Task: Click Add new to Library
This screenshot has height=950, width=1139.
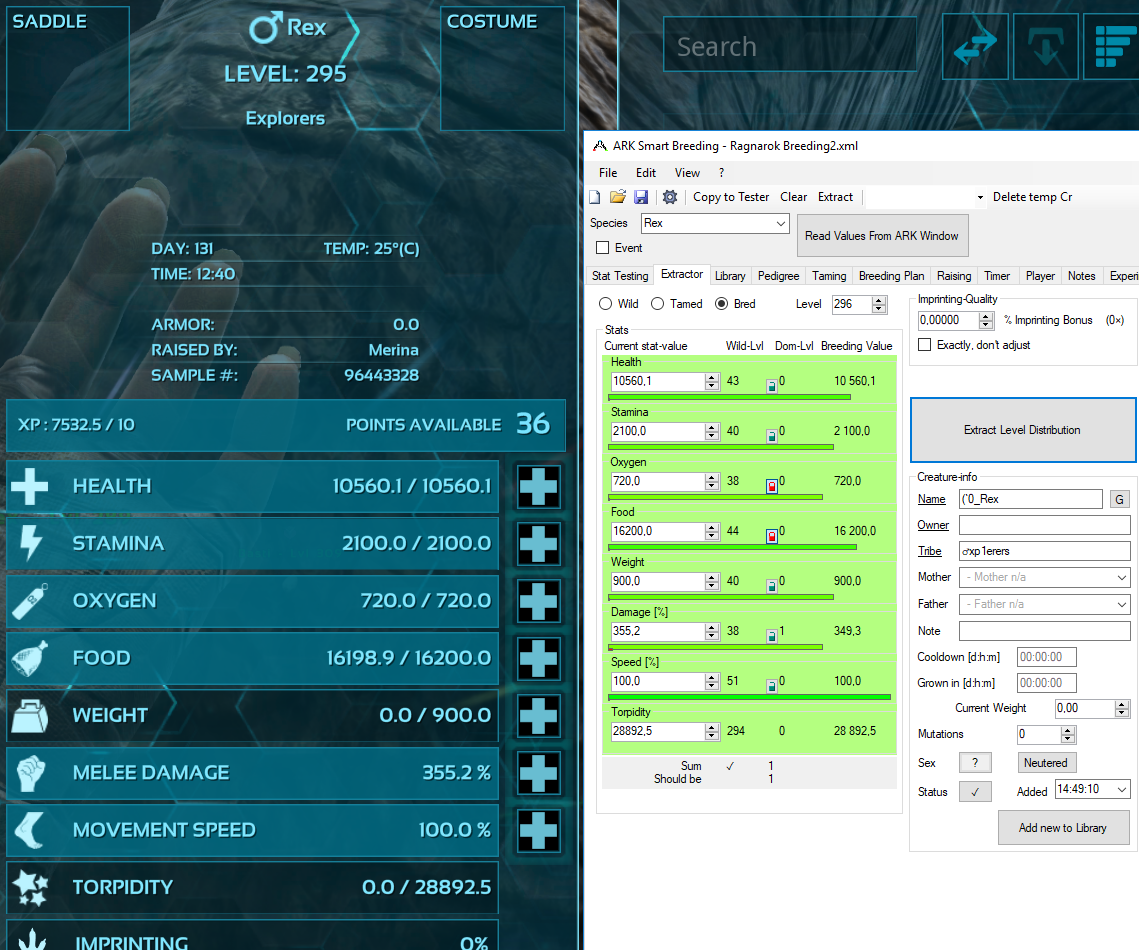Action: 1063,828
